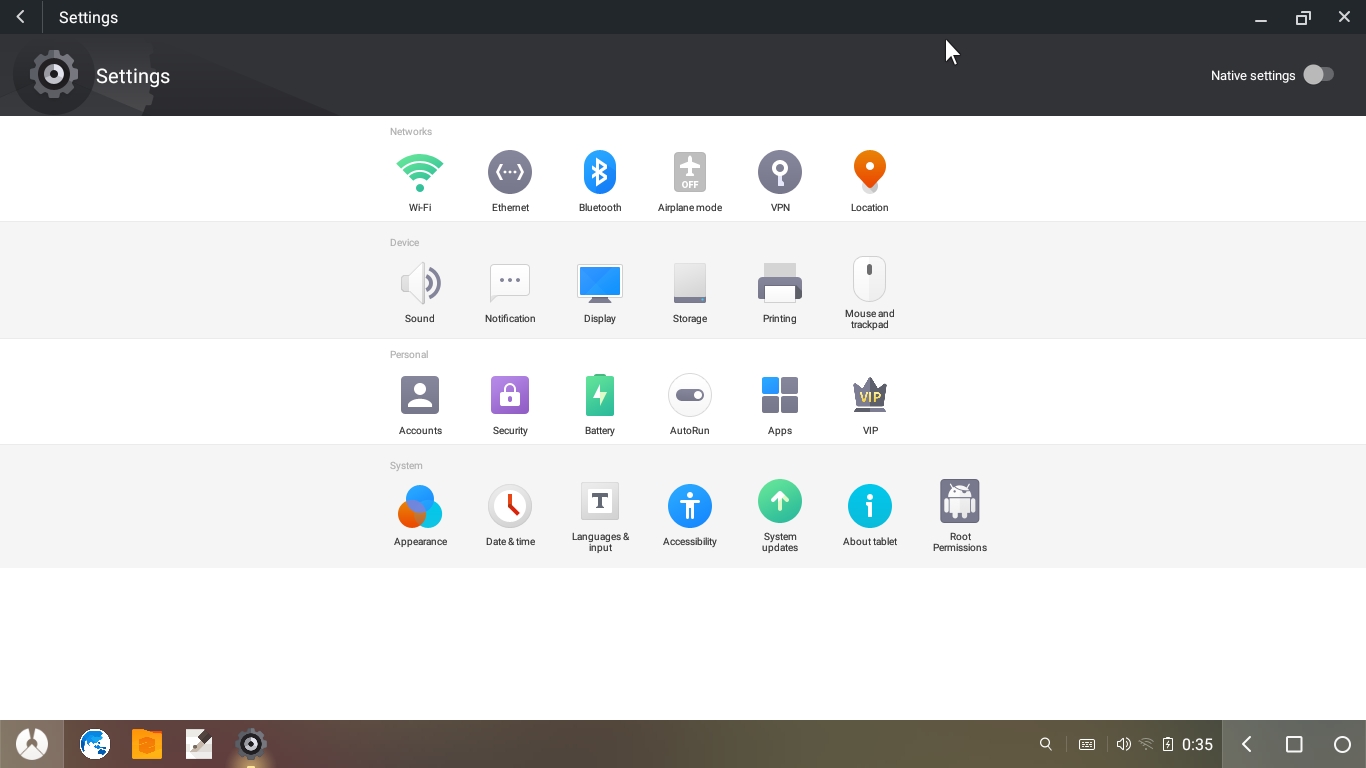Open the Ethernet settings icon

tap(510, 174)
